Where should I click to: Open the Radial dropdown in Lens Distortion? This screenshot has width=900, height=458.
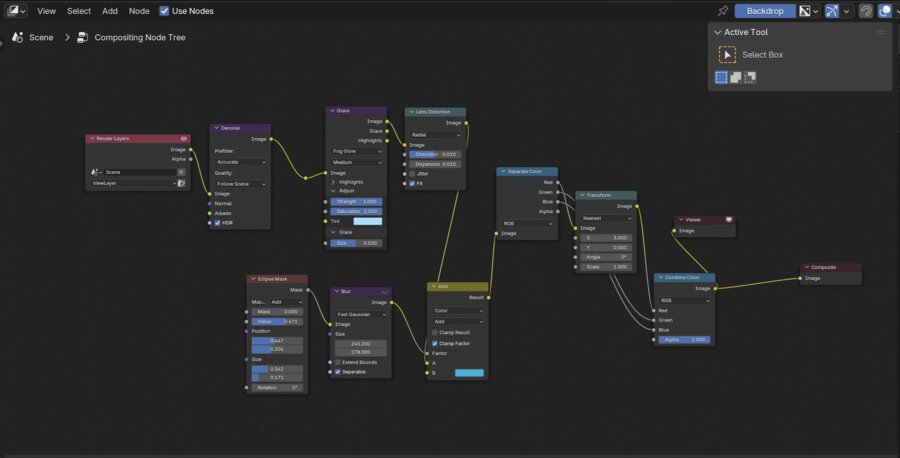point(436,135)
